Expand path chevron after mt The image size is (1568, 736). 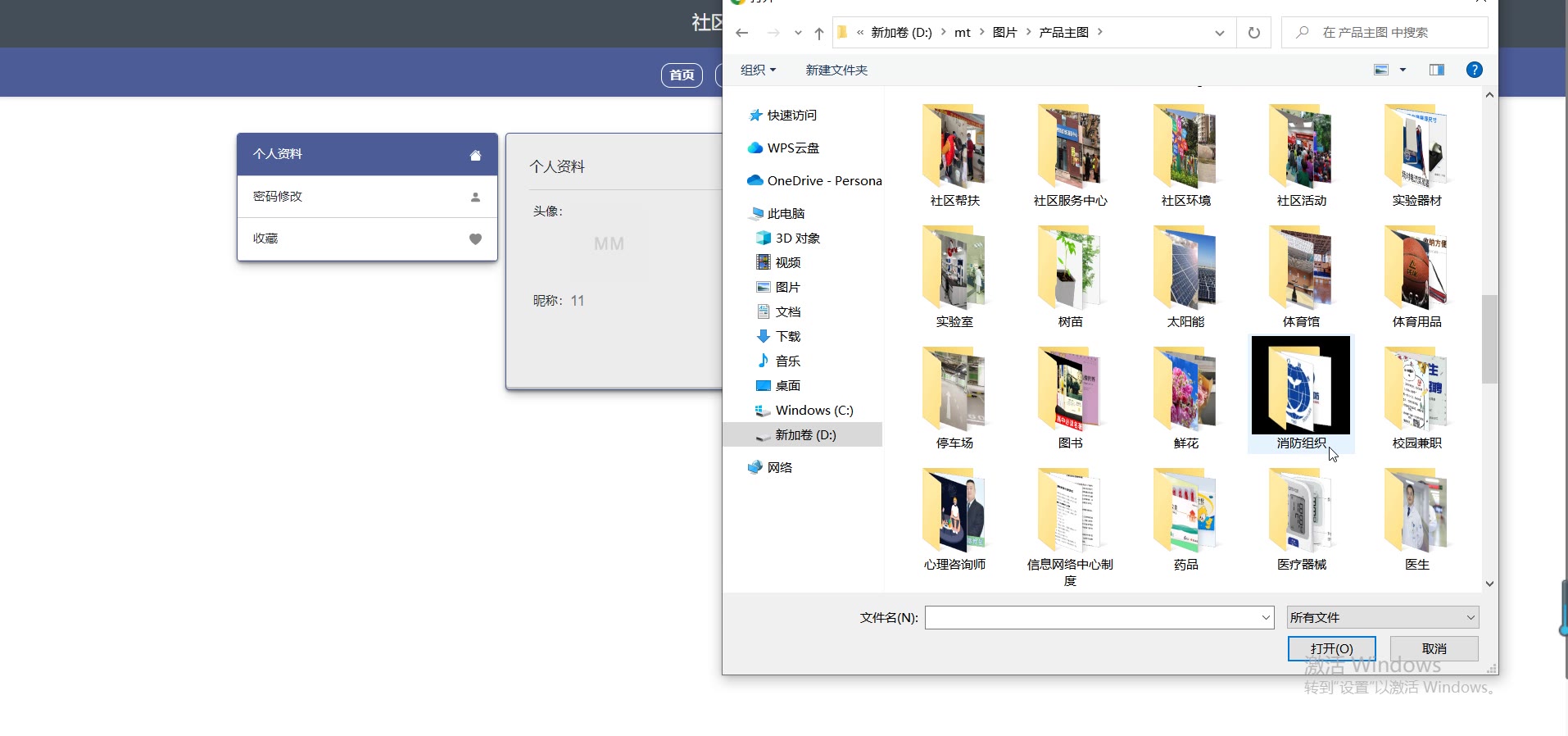pos(981,32)
